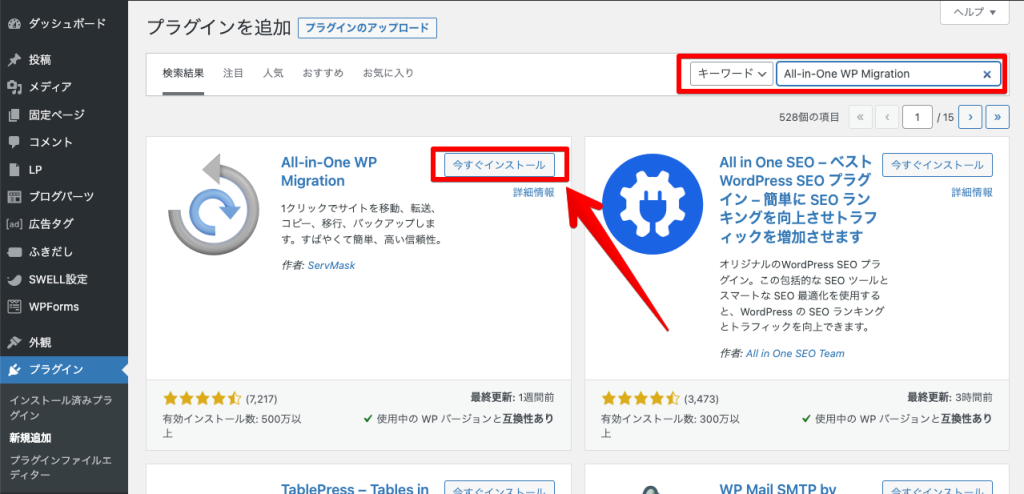The image size is (1024, 494).
Task: Click the SWELL設定 wave icon
Action: [x=14, y=279]
